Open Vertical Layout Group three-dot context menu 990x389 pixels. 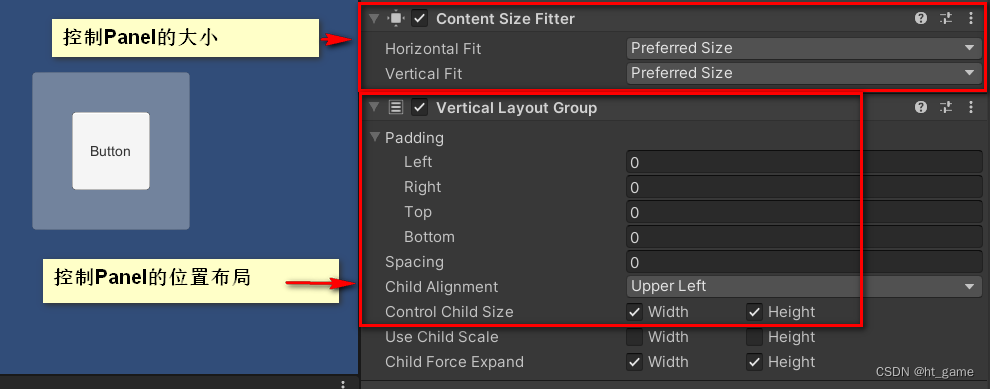click(970, 107)
